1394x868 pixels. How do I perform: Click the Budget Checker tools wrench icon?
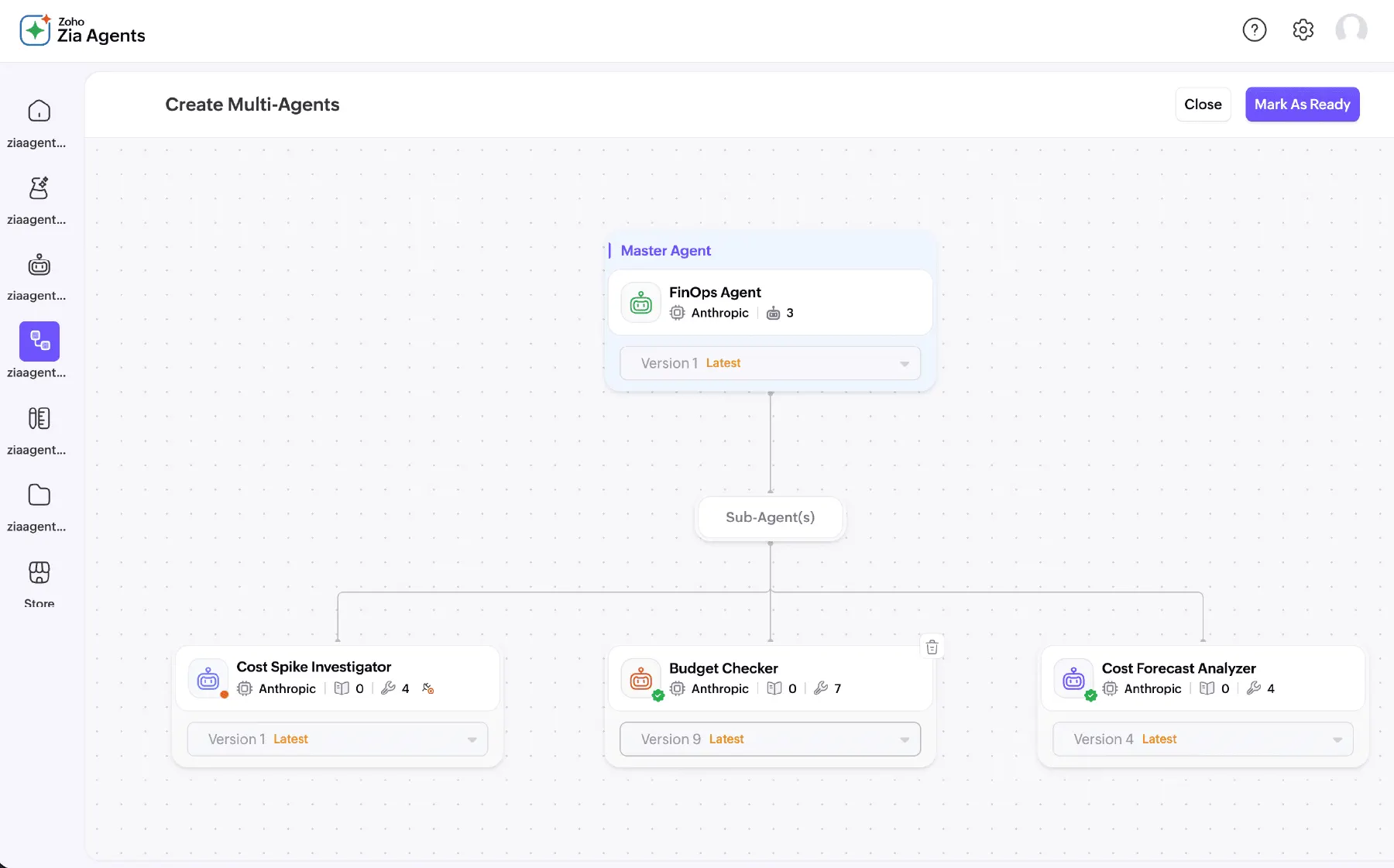(821, 688)
